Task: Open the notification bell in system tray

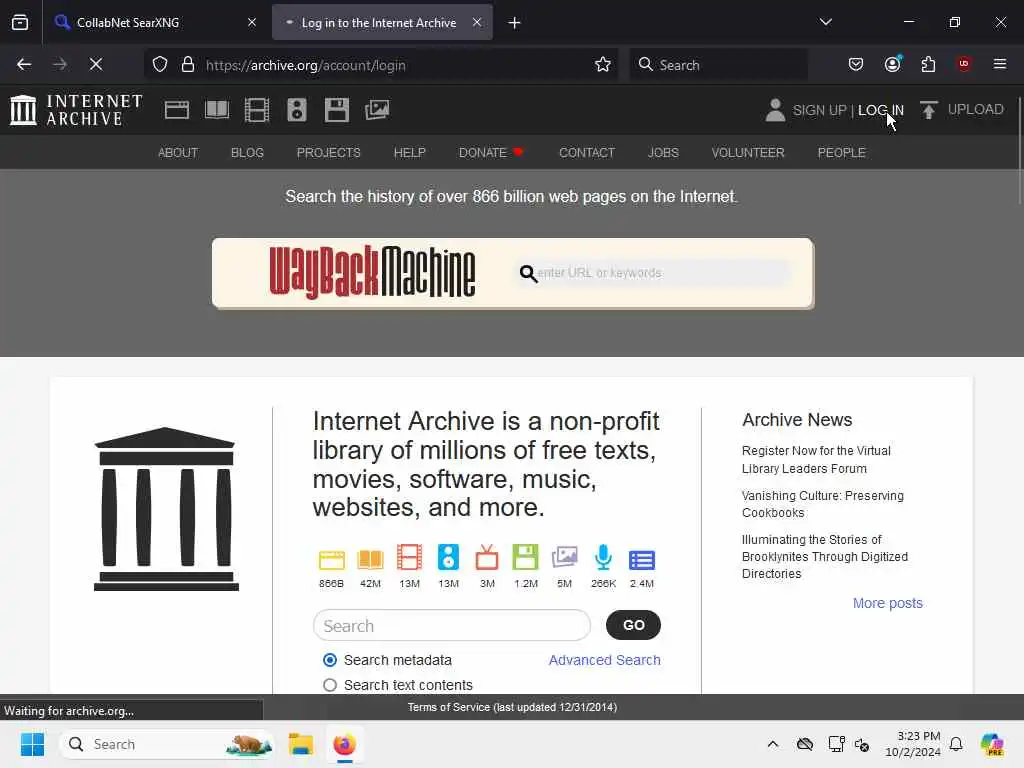Action: (956, 744)
